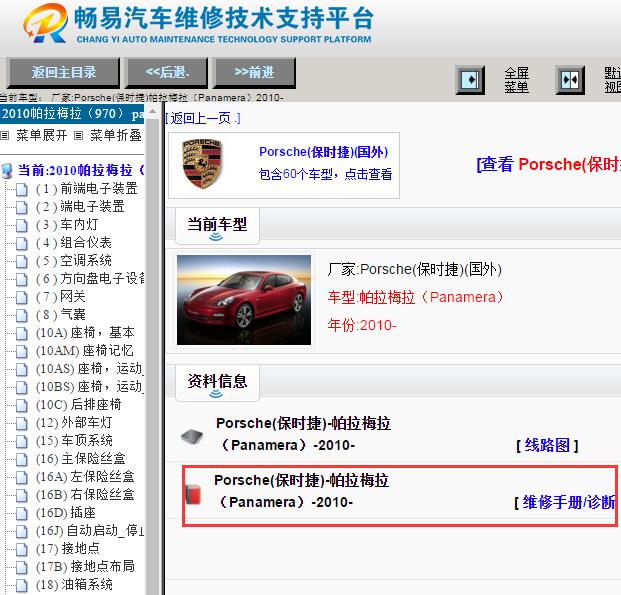Open tree item (6) 方向盘电子设备

pyautogui.click(x=90, y=278)
